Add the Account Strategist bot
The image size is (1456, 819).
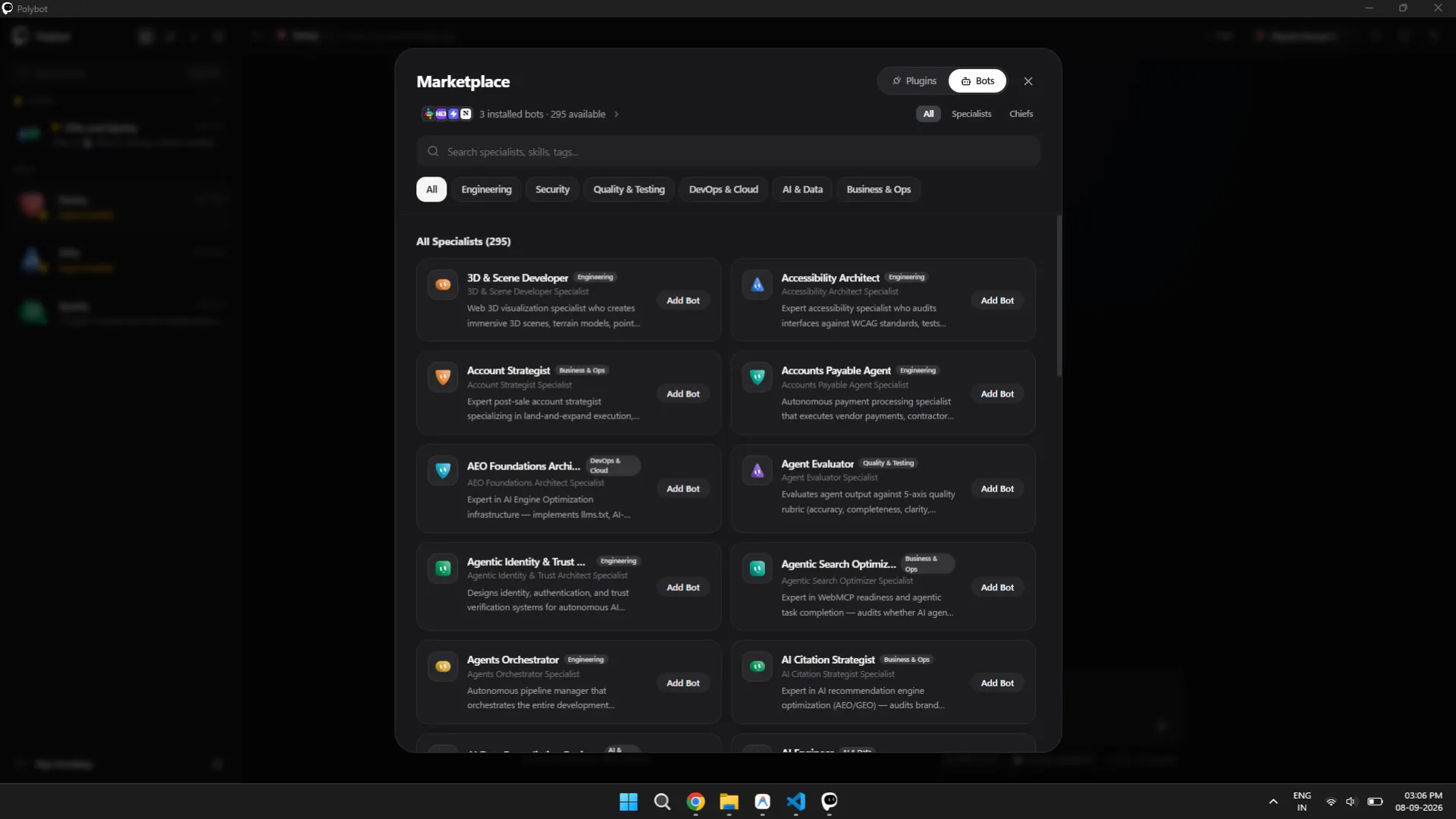[x=683, y=394]
